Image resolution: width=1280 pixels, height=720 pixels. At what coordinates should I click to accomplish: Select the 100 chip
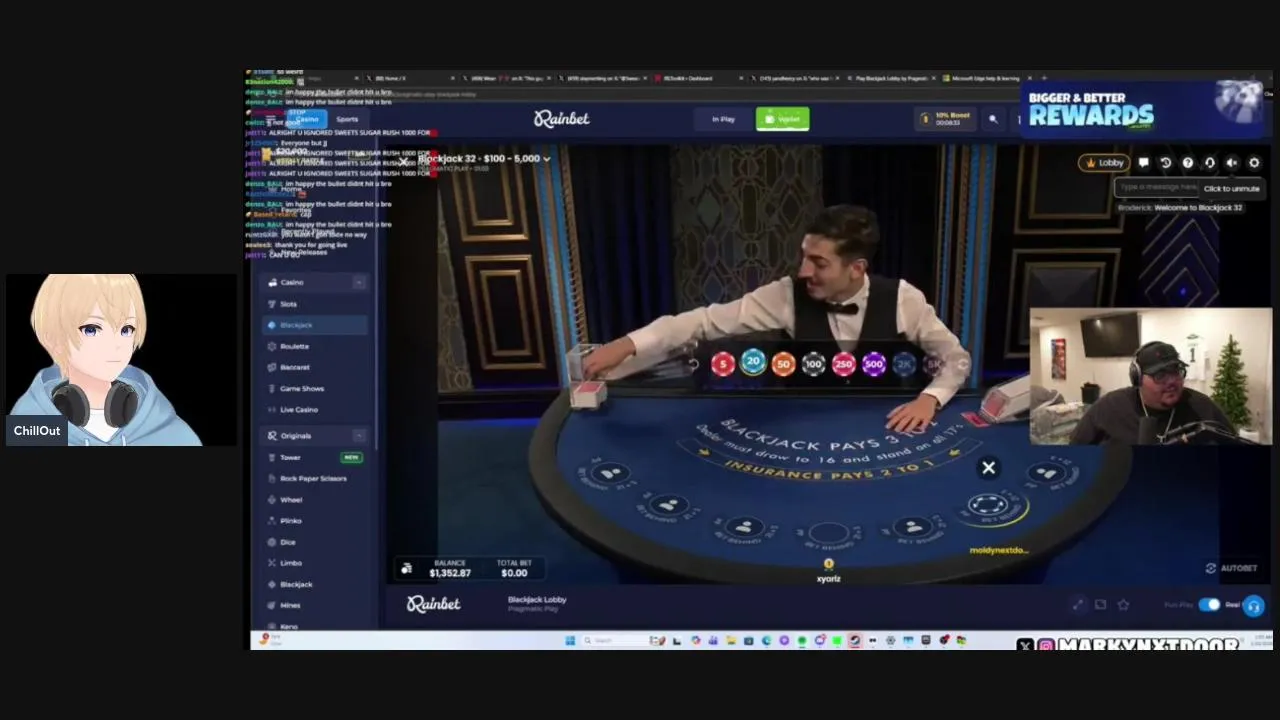(813, 365)
